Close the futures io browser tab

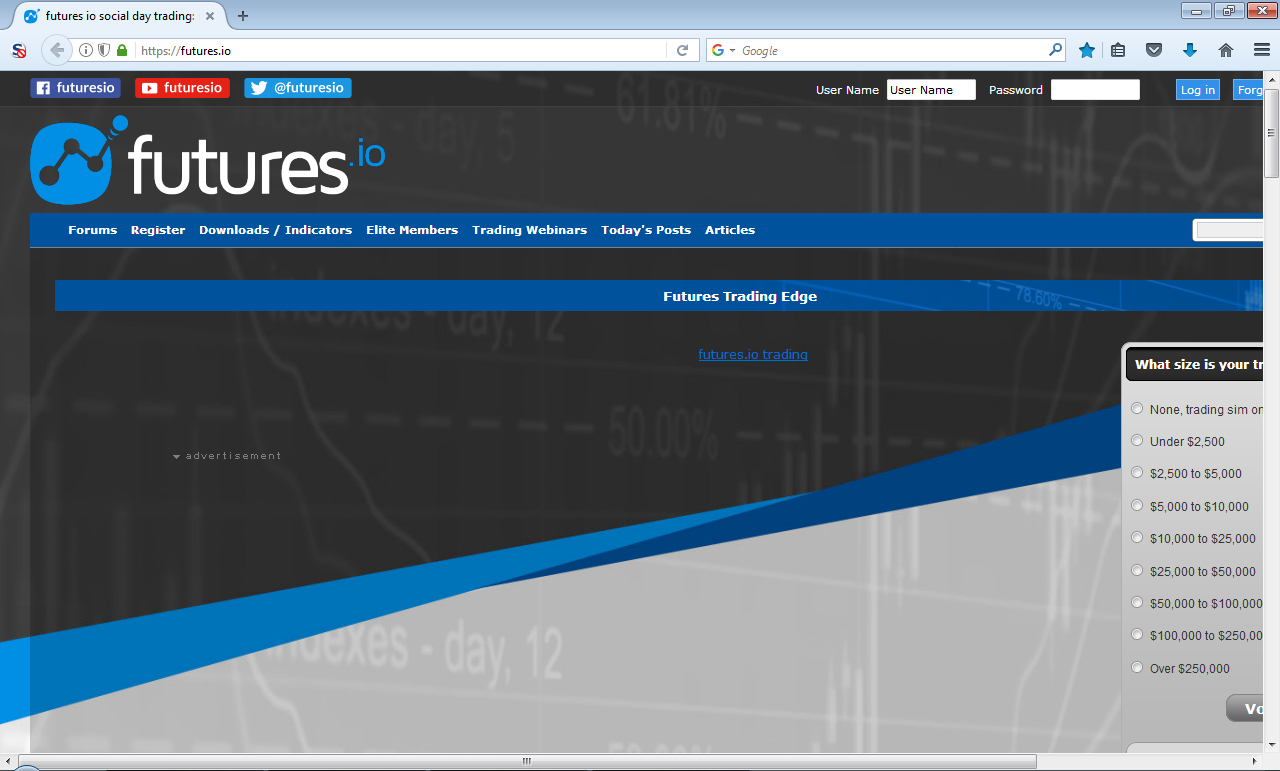tap(210, 16)
